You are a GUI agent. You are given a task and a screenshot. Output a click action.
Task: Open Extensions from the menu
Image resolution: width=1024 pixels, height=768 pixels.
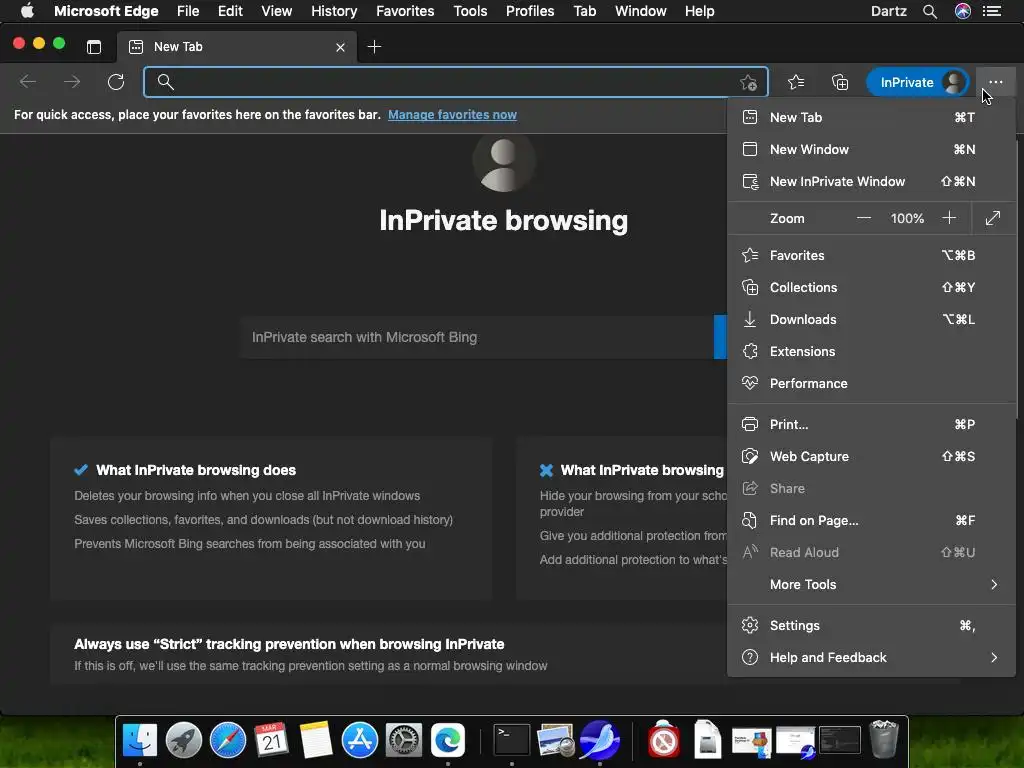pyautogui.click(x=871, y=351)
